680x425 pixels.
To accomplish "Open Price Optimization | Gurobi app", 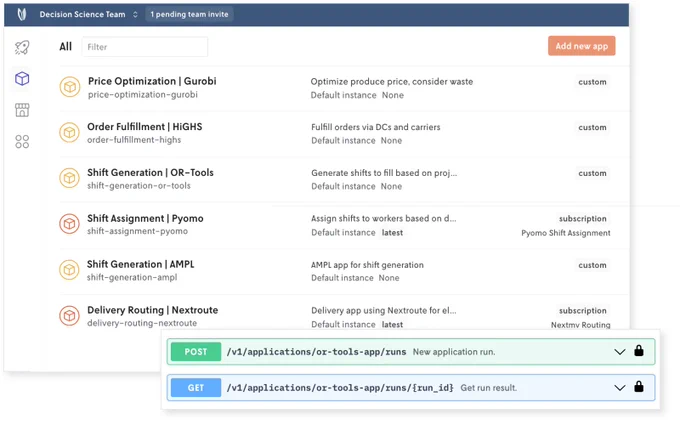I will (152, 81).
